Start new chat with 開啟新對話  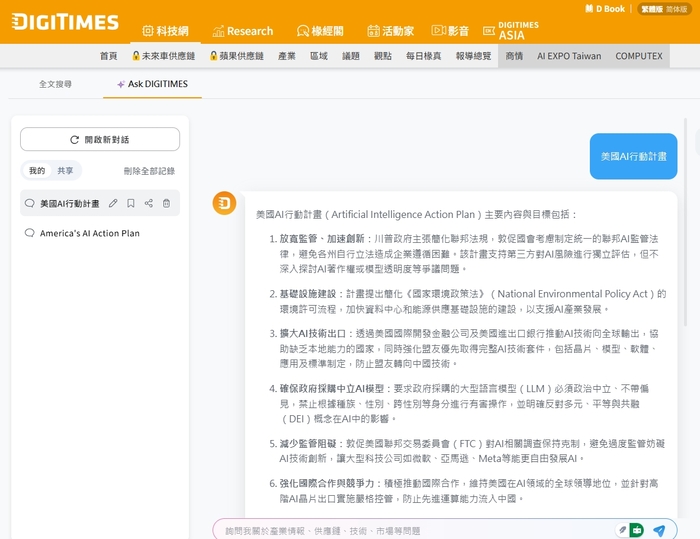[100, 139]
